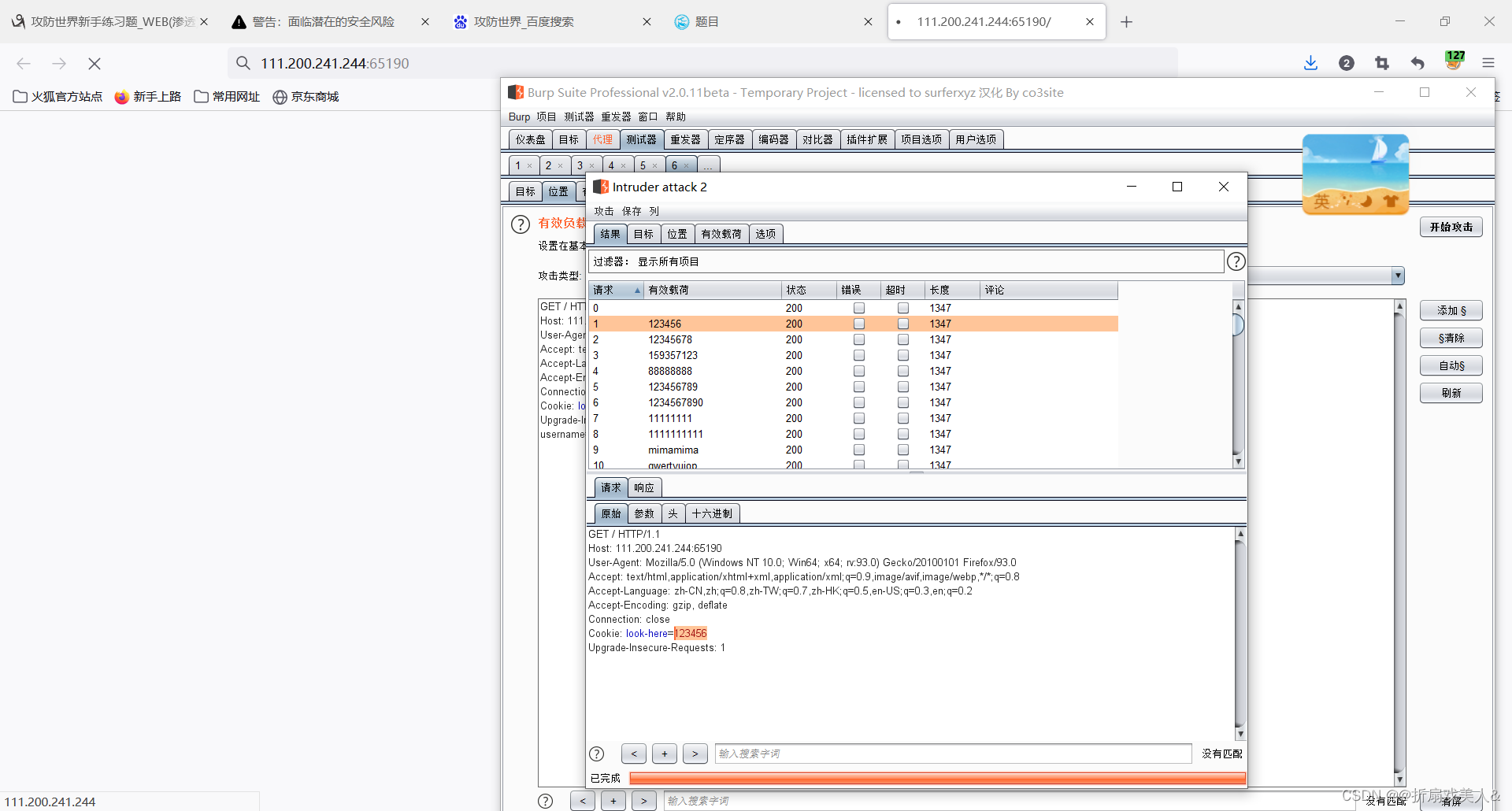Screen dimensions: 1512x811
Task: Open the 攻击 menu in Intruder attack window
Action: [x=604, y=211]
